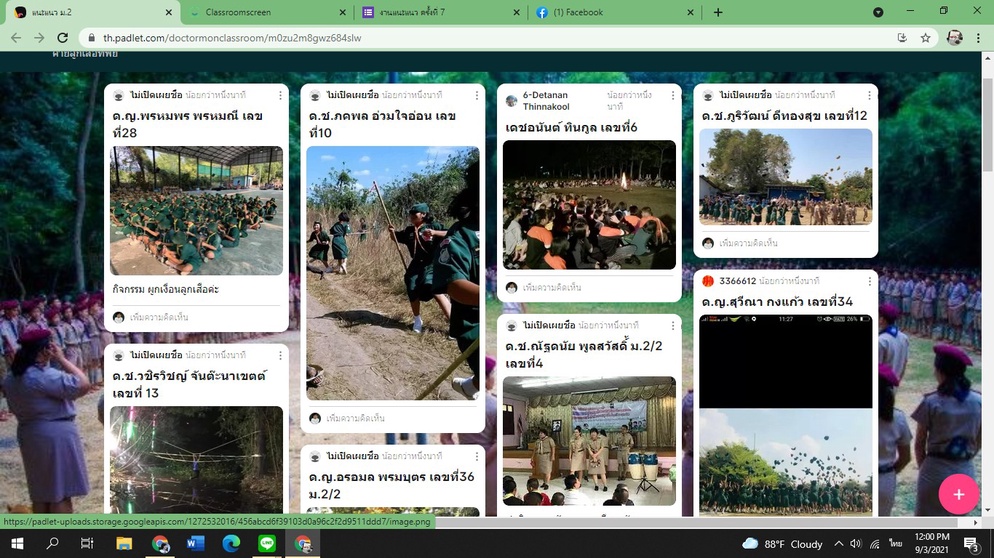Switch to the Classroomscreen tab
994x558 pixels.
[x=266, y=12]
